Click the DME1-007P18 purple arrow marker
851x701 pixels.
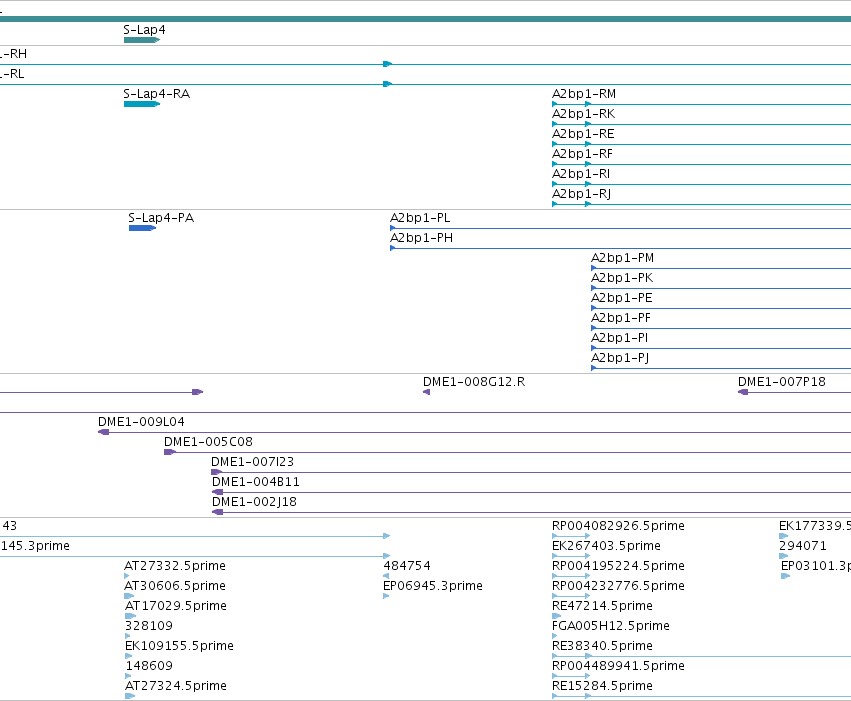coord(743,392)
